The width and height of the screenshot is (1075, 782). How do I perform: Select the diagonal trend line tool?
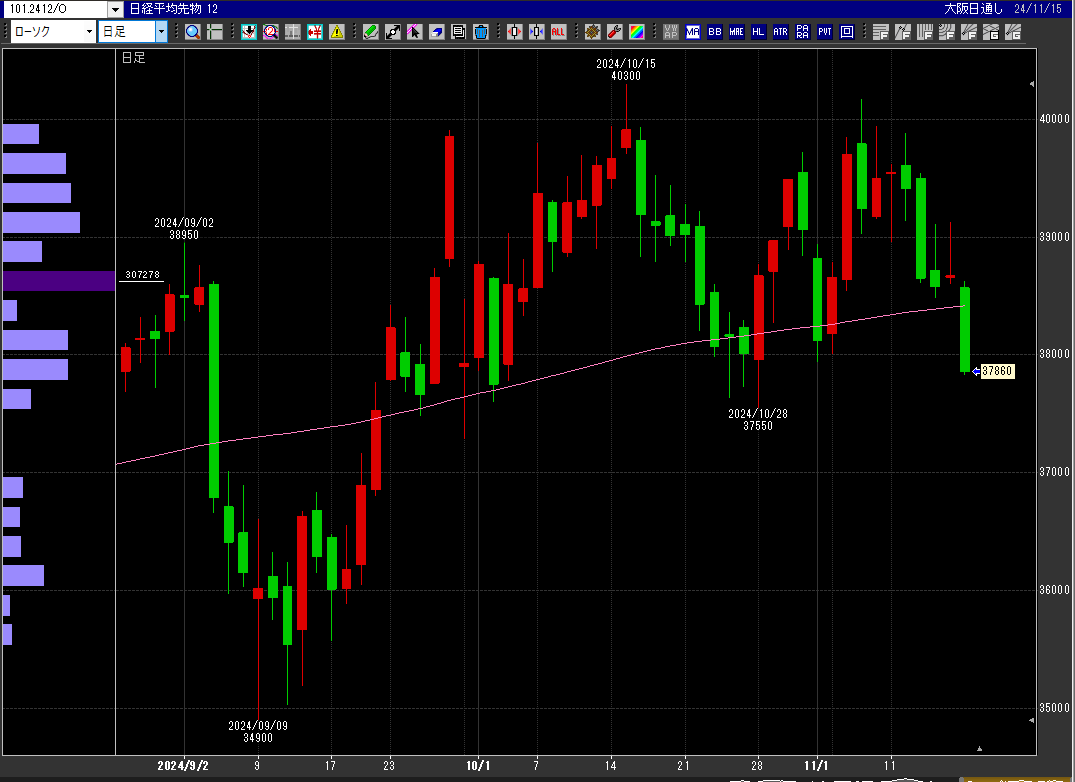(x=393, y=32)
